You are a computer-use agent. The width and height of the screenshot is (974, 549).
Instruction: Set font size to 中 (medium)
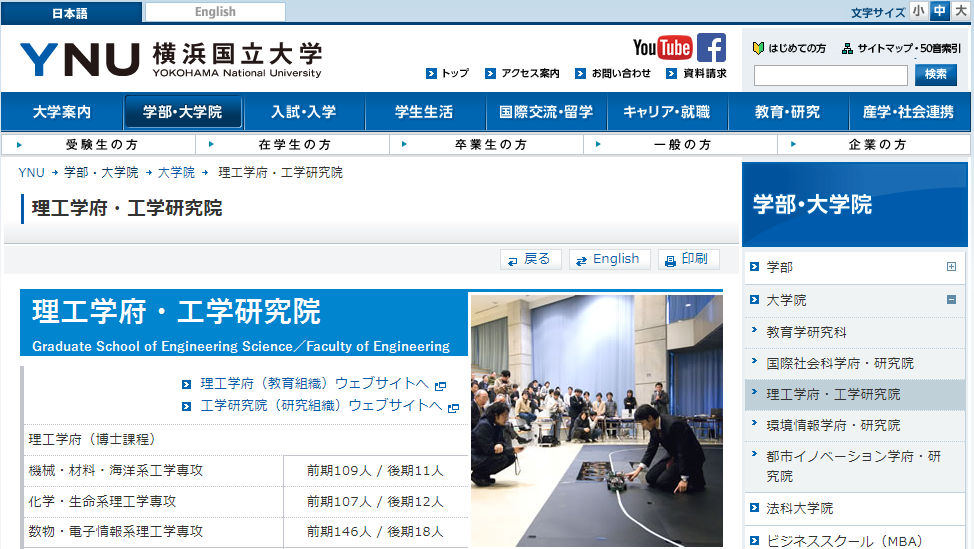tap(939, 11)
